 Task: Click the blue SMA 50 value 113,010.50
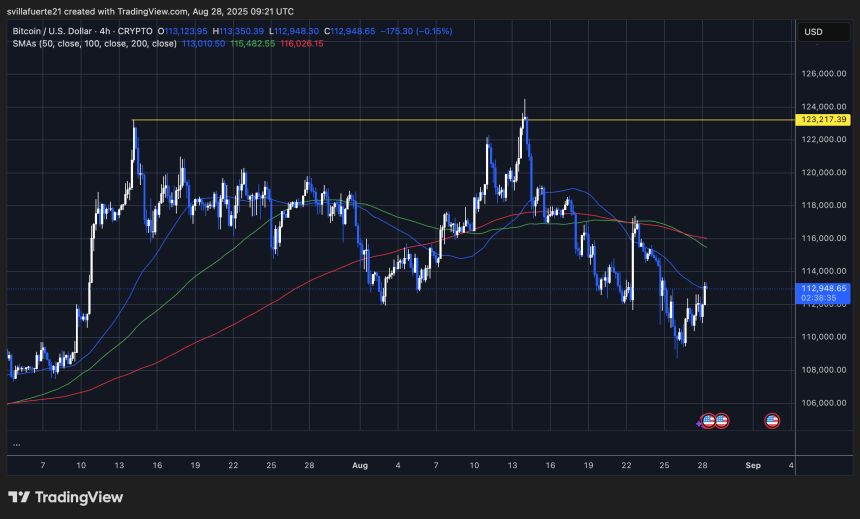(204, 44)
